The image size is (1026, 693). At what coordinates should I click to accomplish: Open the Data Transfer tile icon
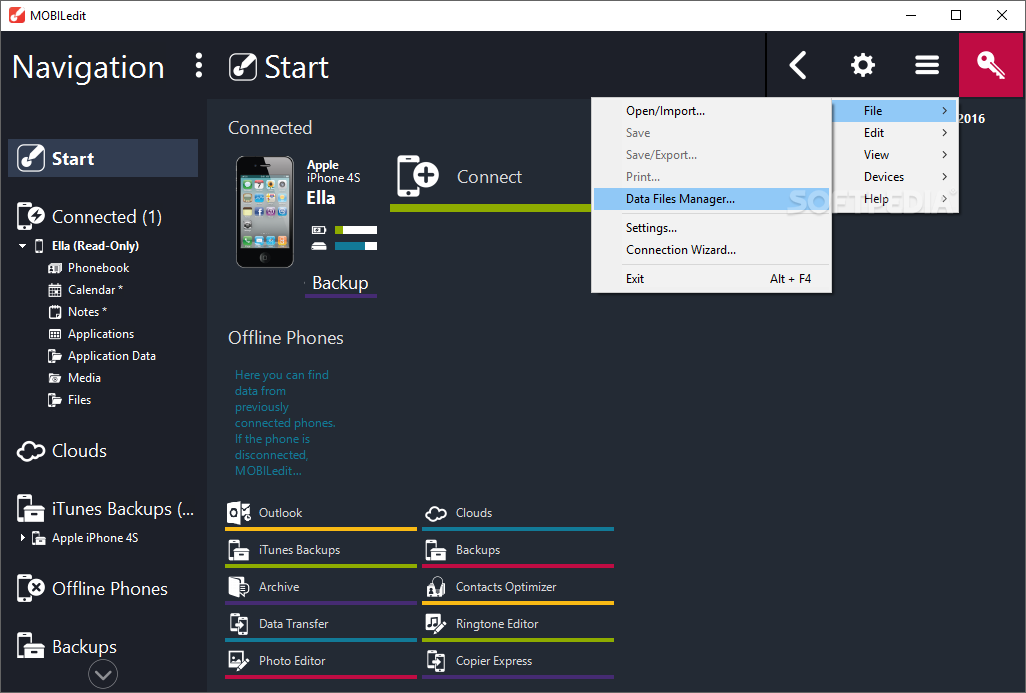[x=239, y=624]
